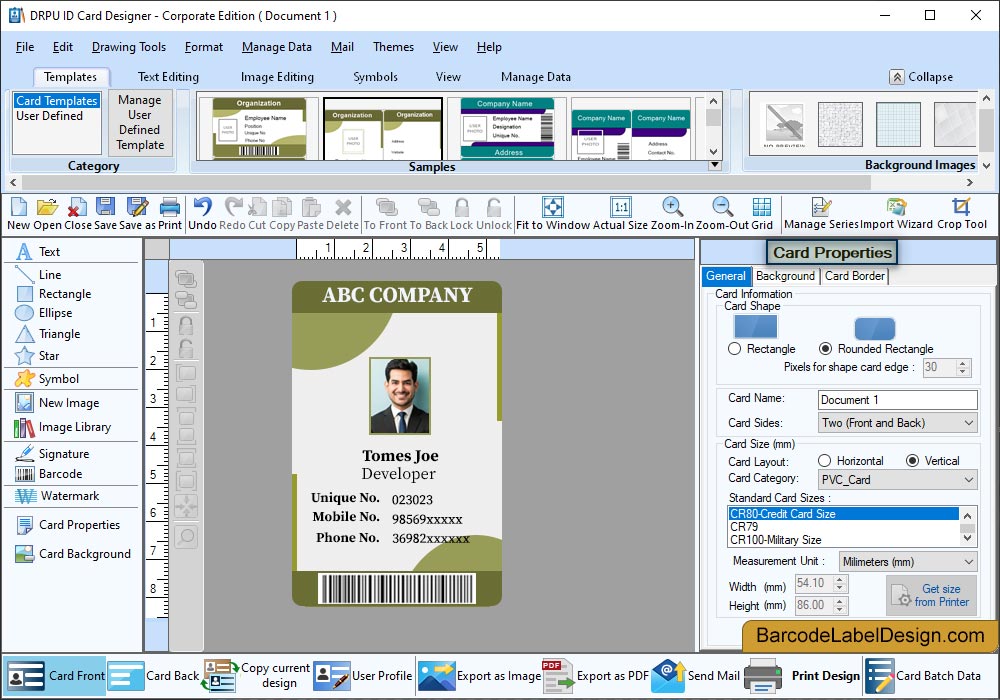Click Manage User Defined Template button
Viewport: 1000px width, 700px height.
pos(140,122)
